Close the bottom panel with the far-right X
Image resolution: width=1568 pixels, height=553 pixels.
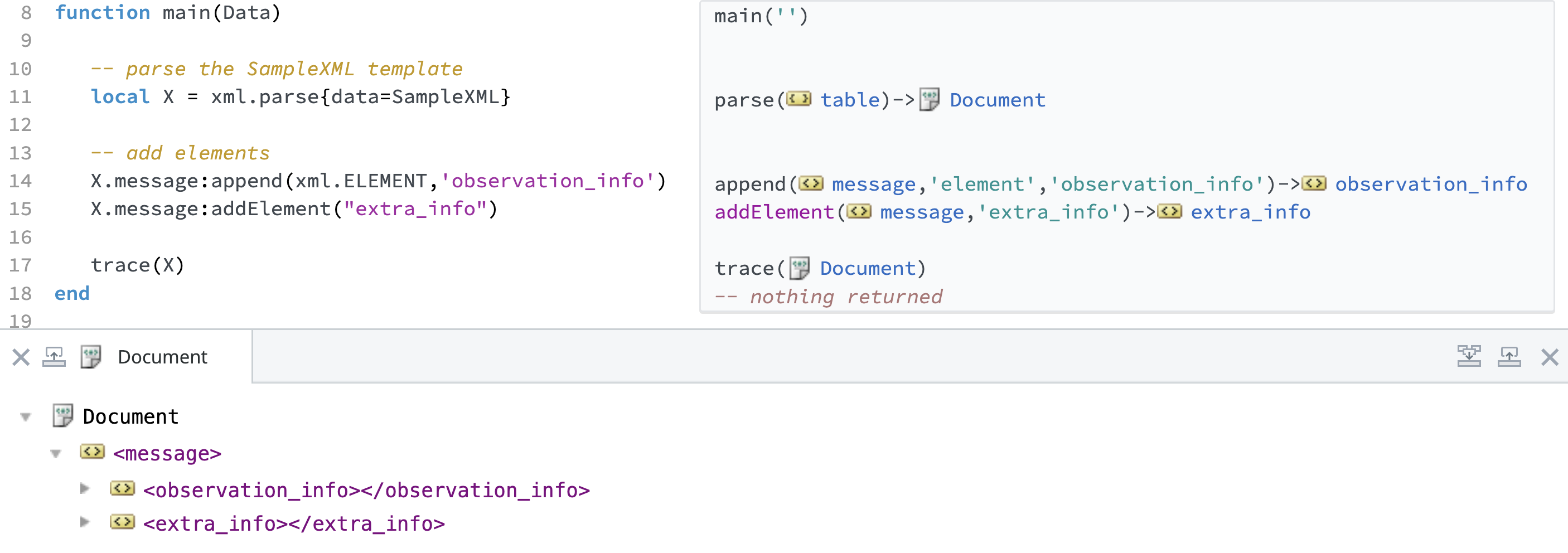[1549, 357]
